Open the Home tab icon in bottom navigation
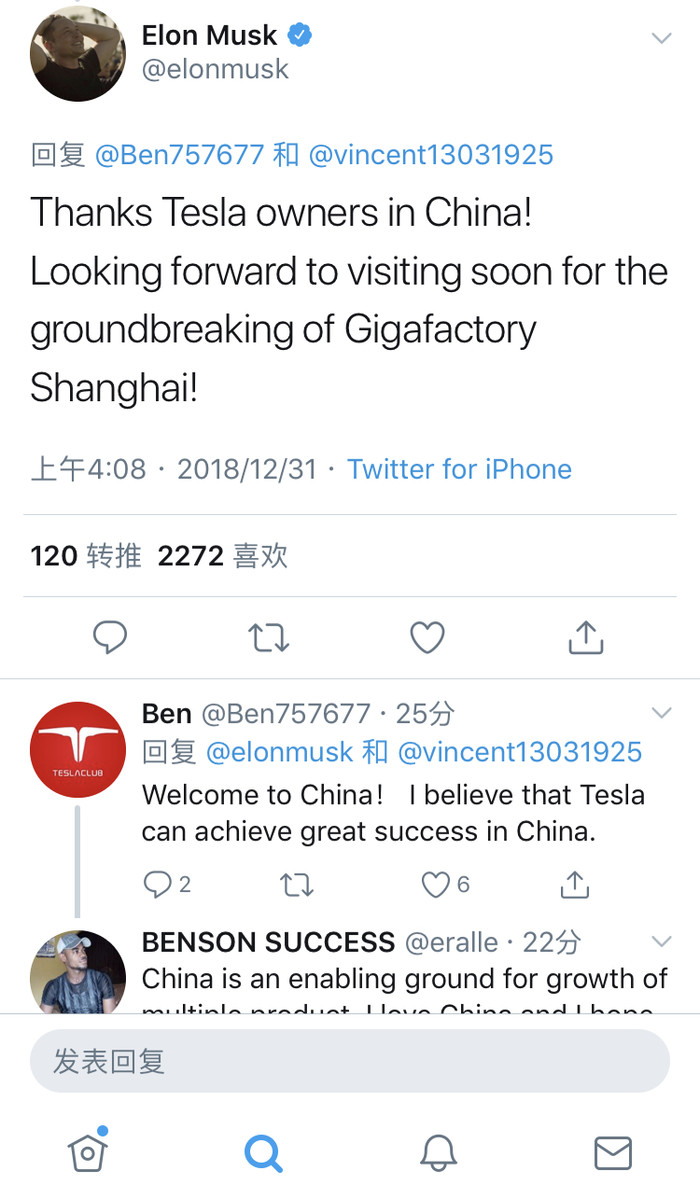700x1199 pixels. pyautogui.click(x=87, y=1152)
